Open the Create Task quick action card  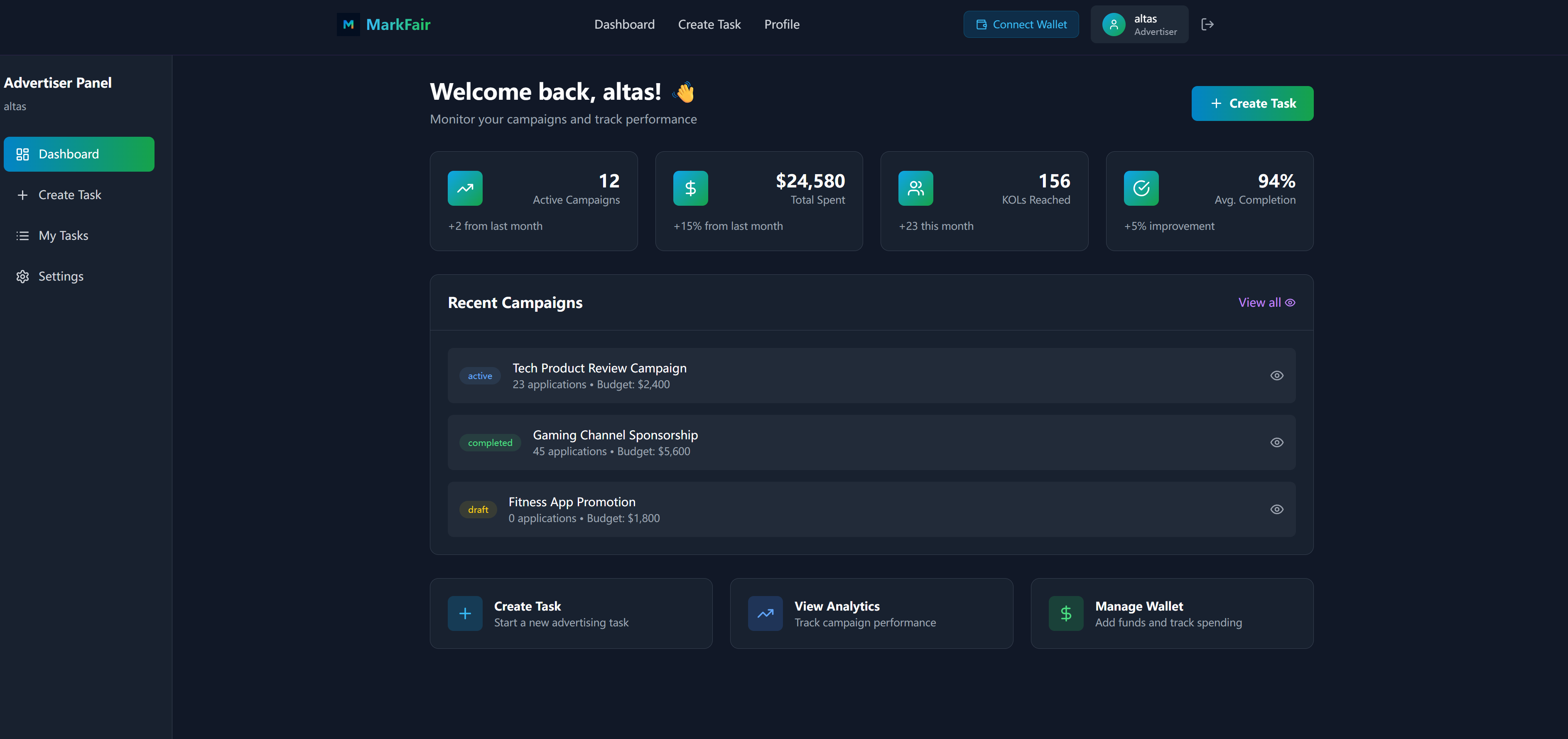tap(570, 613)
